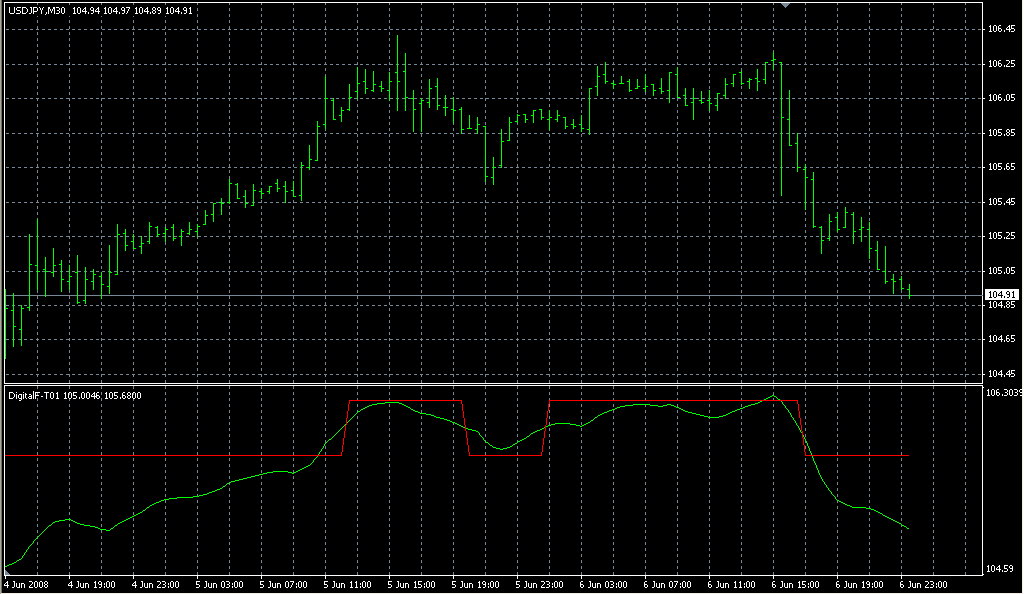Click the 6 Jun 07:00 time label
1024x594 pixels.
tap(667, 585)
